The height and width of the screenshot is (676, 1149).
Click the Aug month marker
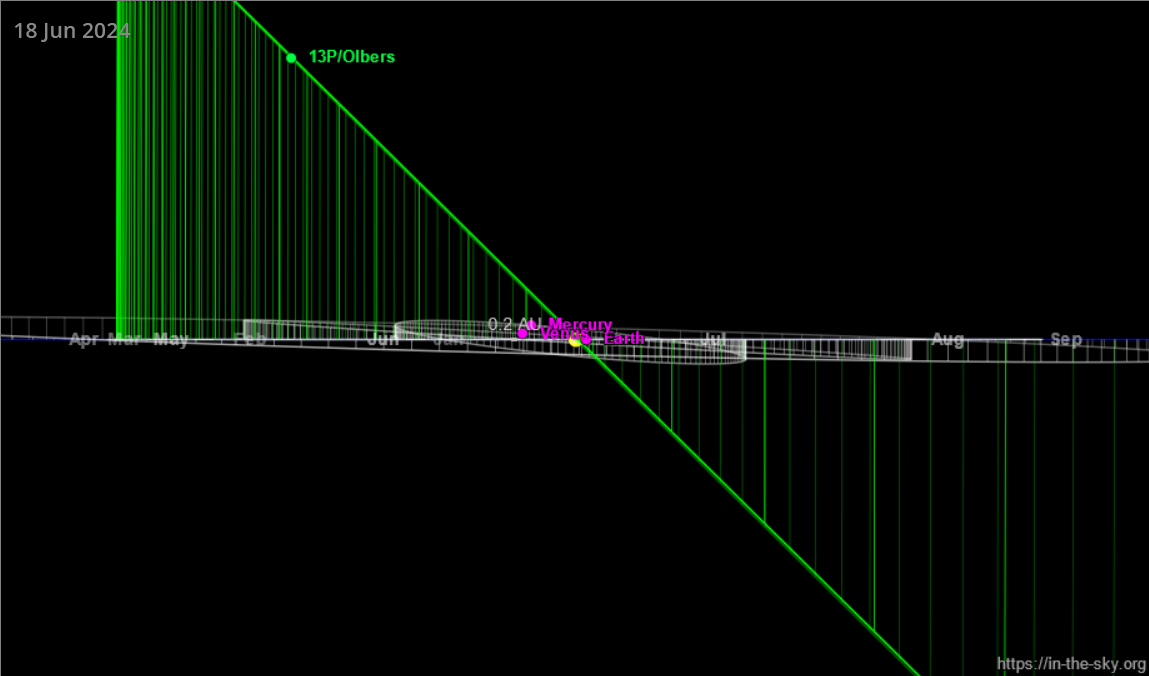(x=947, y=340)
